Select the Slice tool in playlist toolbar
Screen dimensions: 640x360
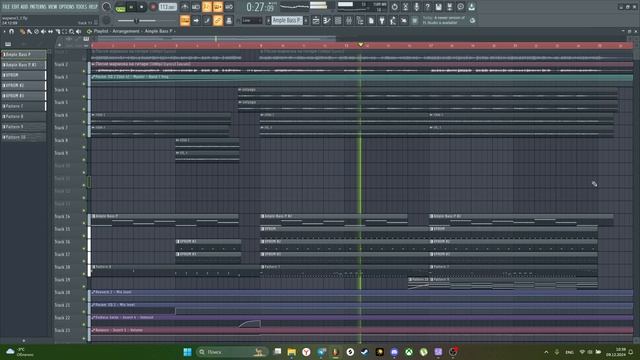pos(58,31)
